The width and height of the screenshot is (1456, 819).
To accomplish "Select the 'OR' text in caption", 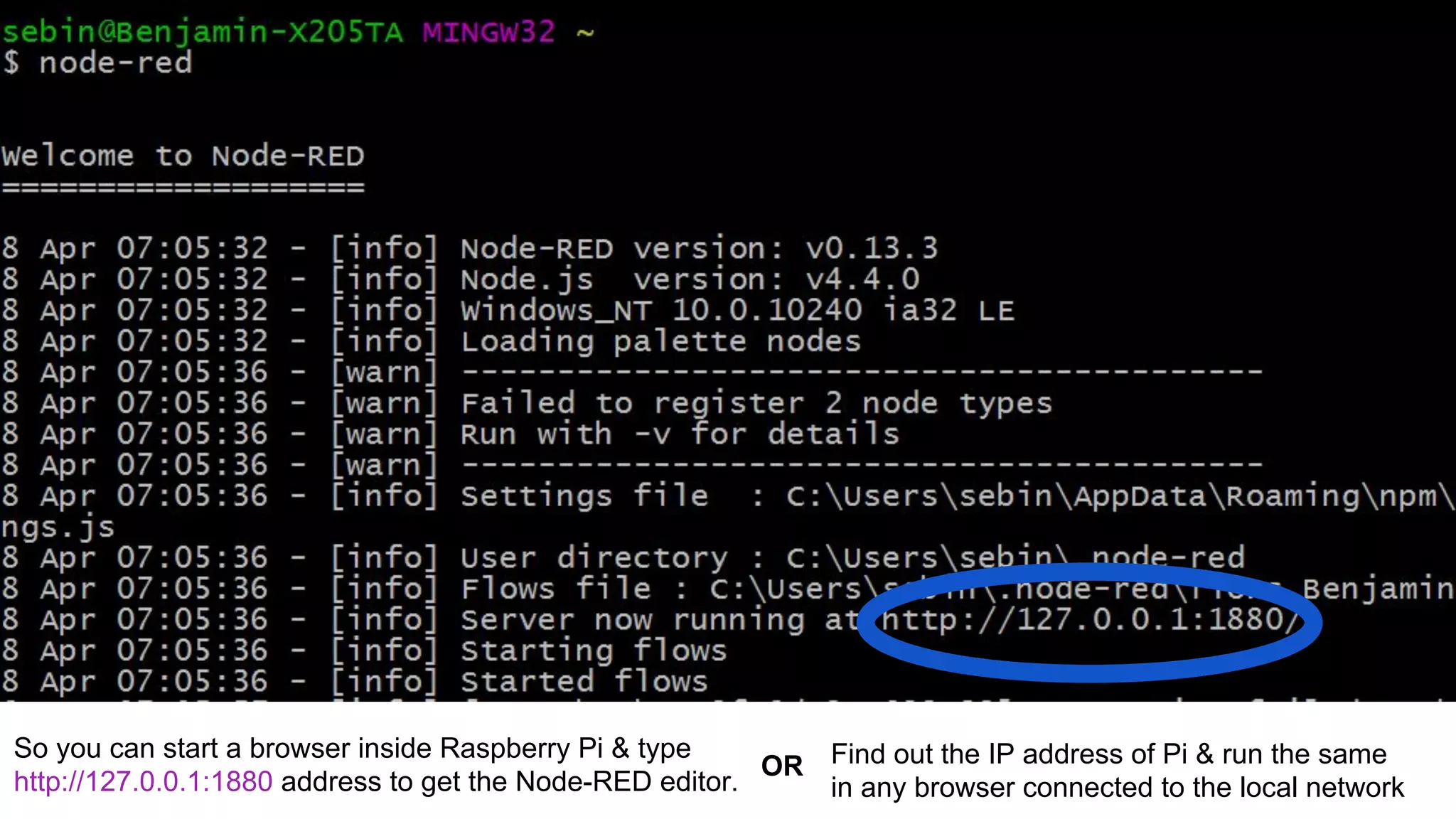I will [782, 766].
